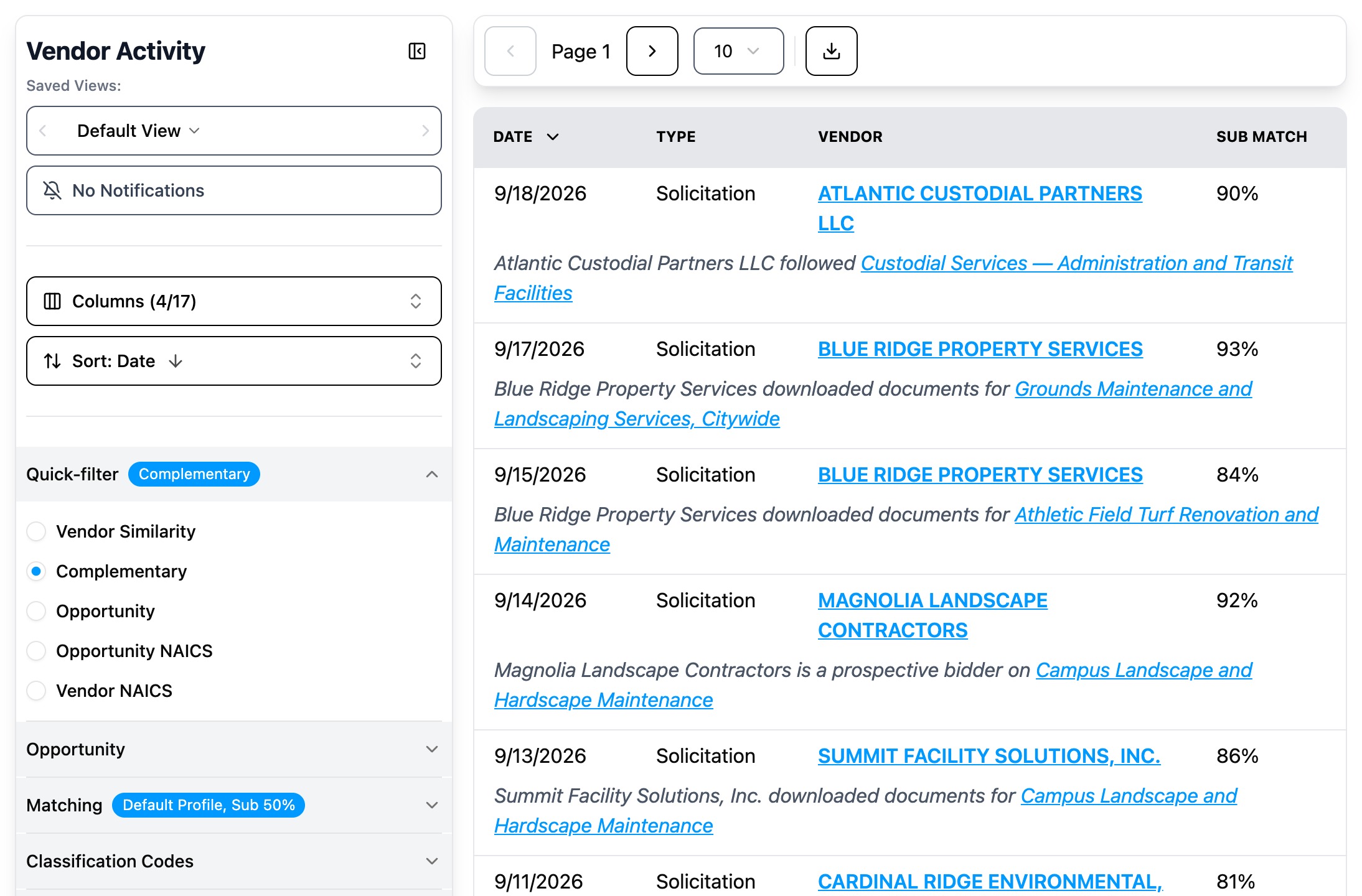The image size is (1362, 896).
Task: Click the Type column header
Action: 676,137
